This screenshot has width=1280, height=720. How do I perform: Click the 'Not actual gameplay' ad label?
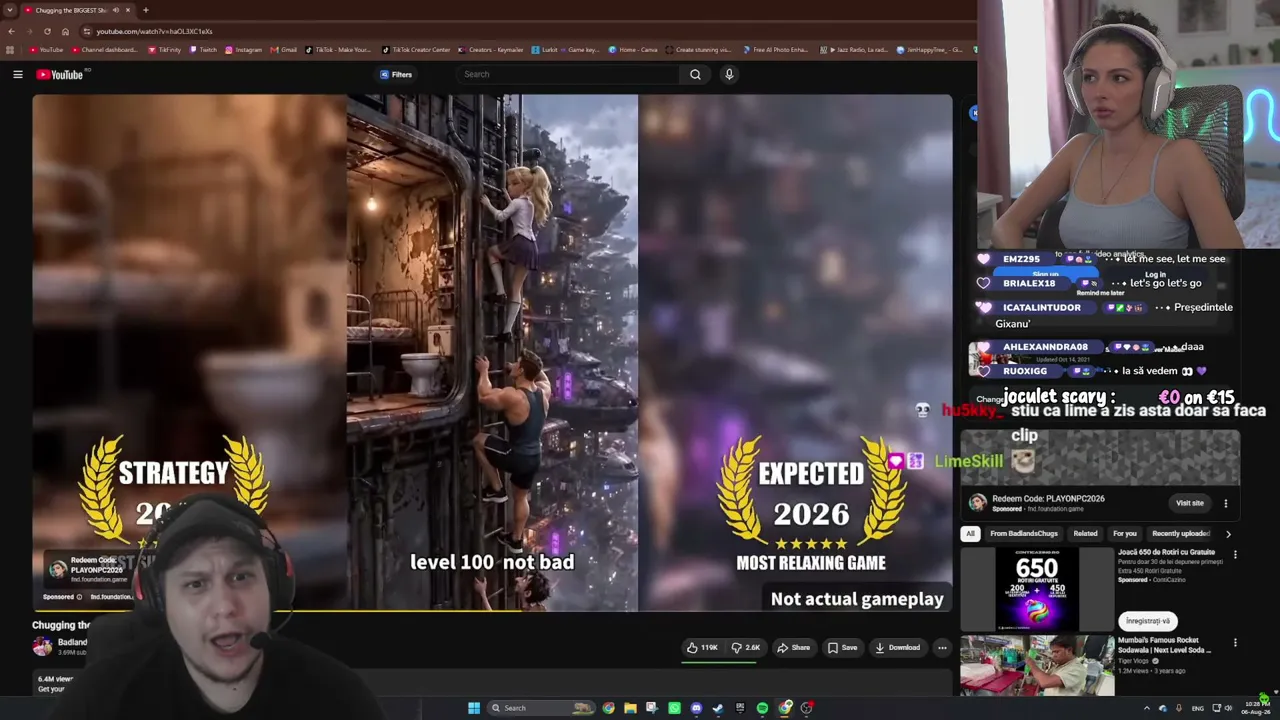(x=857, y=599)
